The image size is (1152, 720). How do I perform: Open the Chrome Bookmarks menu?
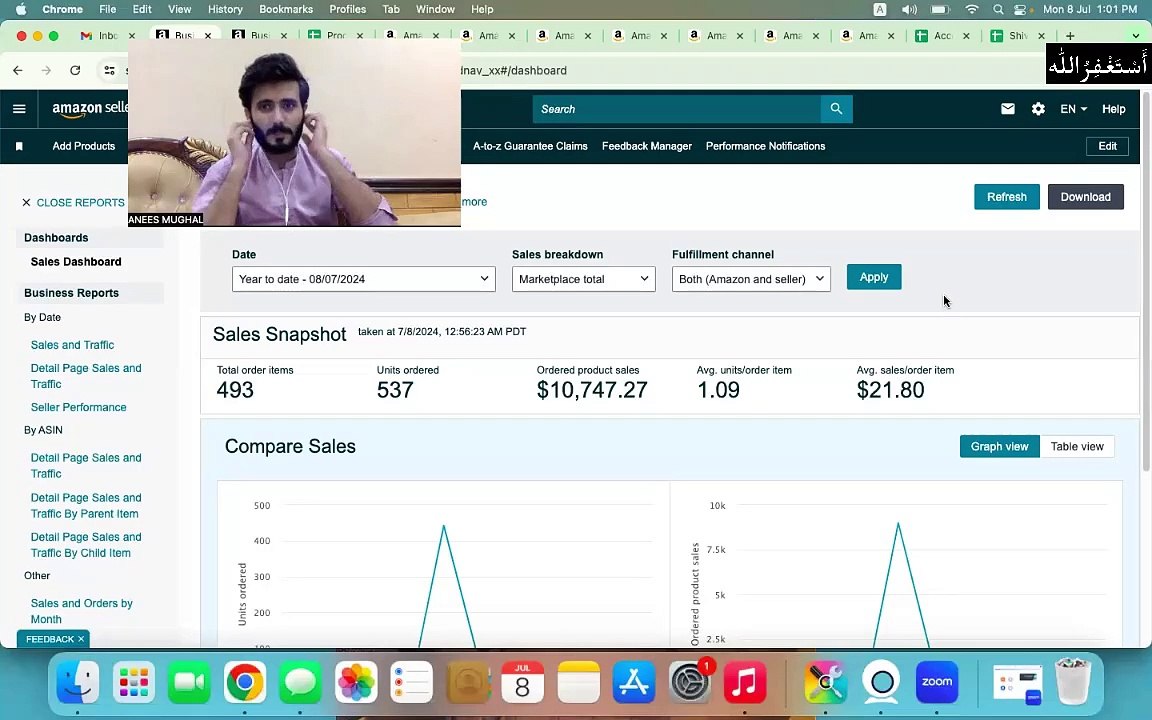[286, 10]
